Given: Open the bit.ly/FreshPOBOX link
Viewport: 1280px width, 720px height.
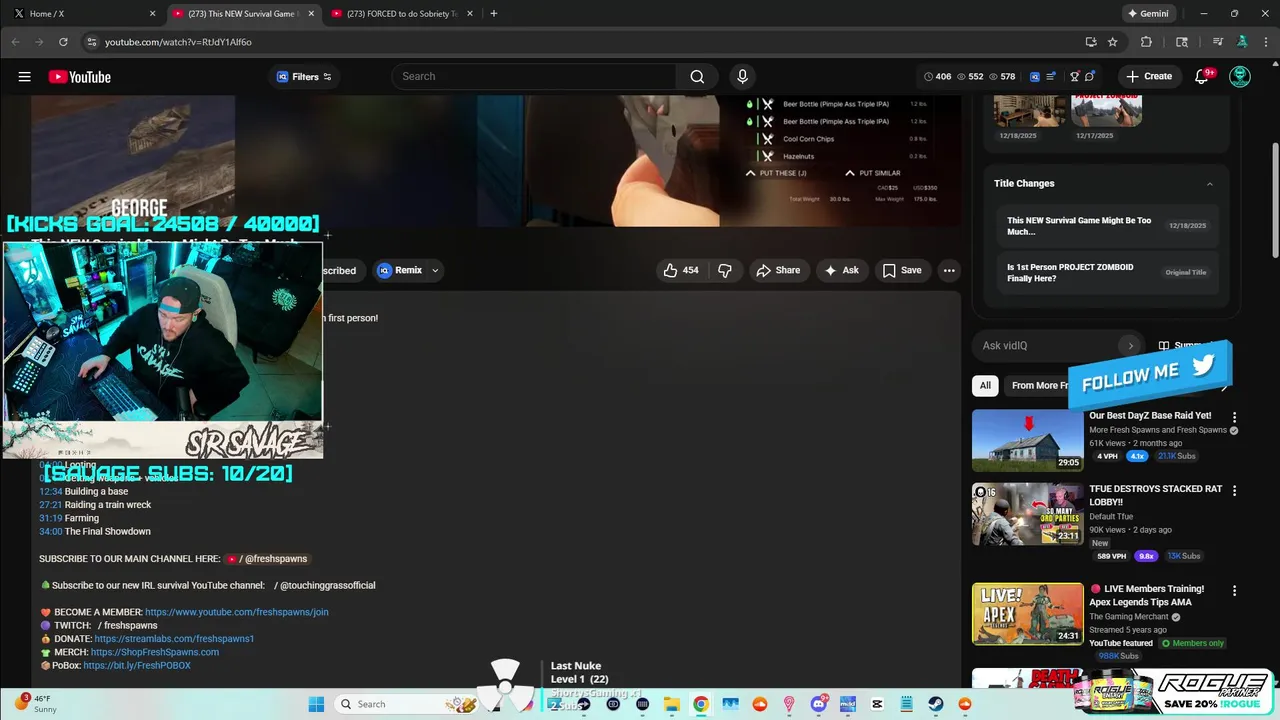Looking at the screenshot, I should [137, 665].
